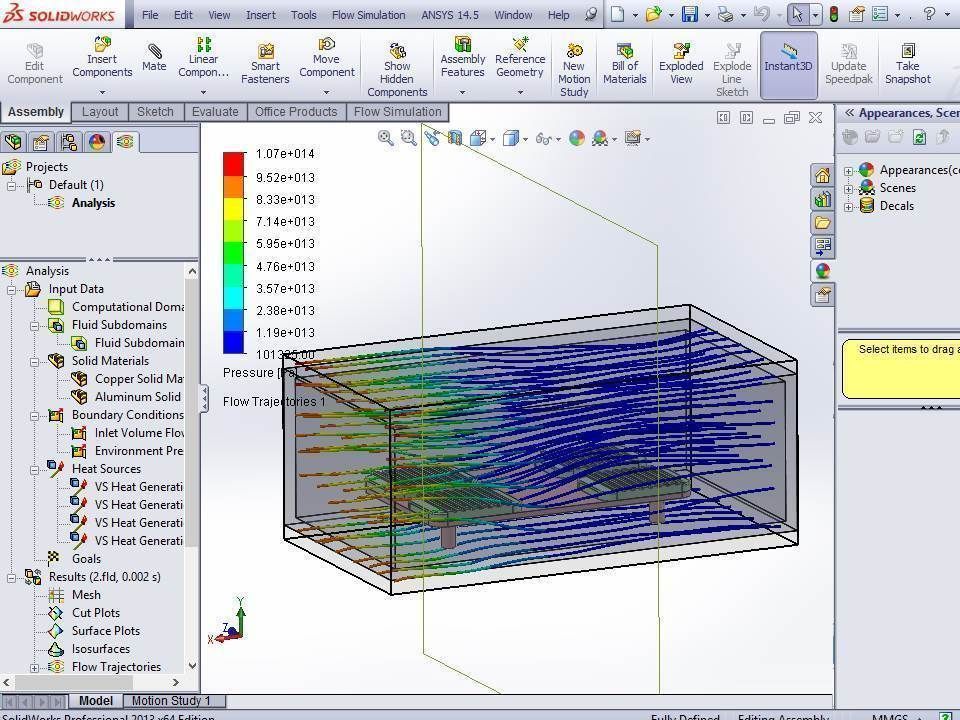Open the Move Component dropdown arrow
The width and height of the screenshot is (960, 720).
click(326, 92)
